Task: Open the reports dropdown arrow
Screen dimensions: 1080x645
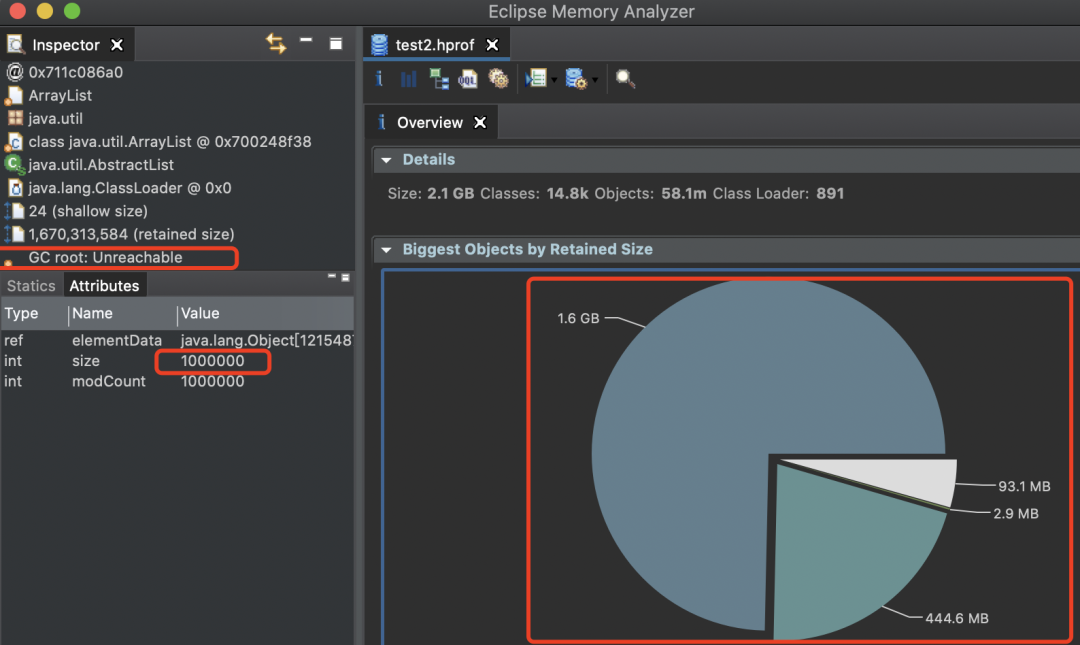Action: (552, 80)
